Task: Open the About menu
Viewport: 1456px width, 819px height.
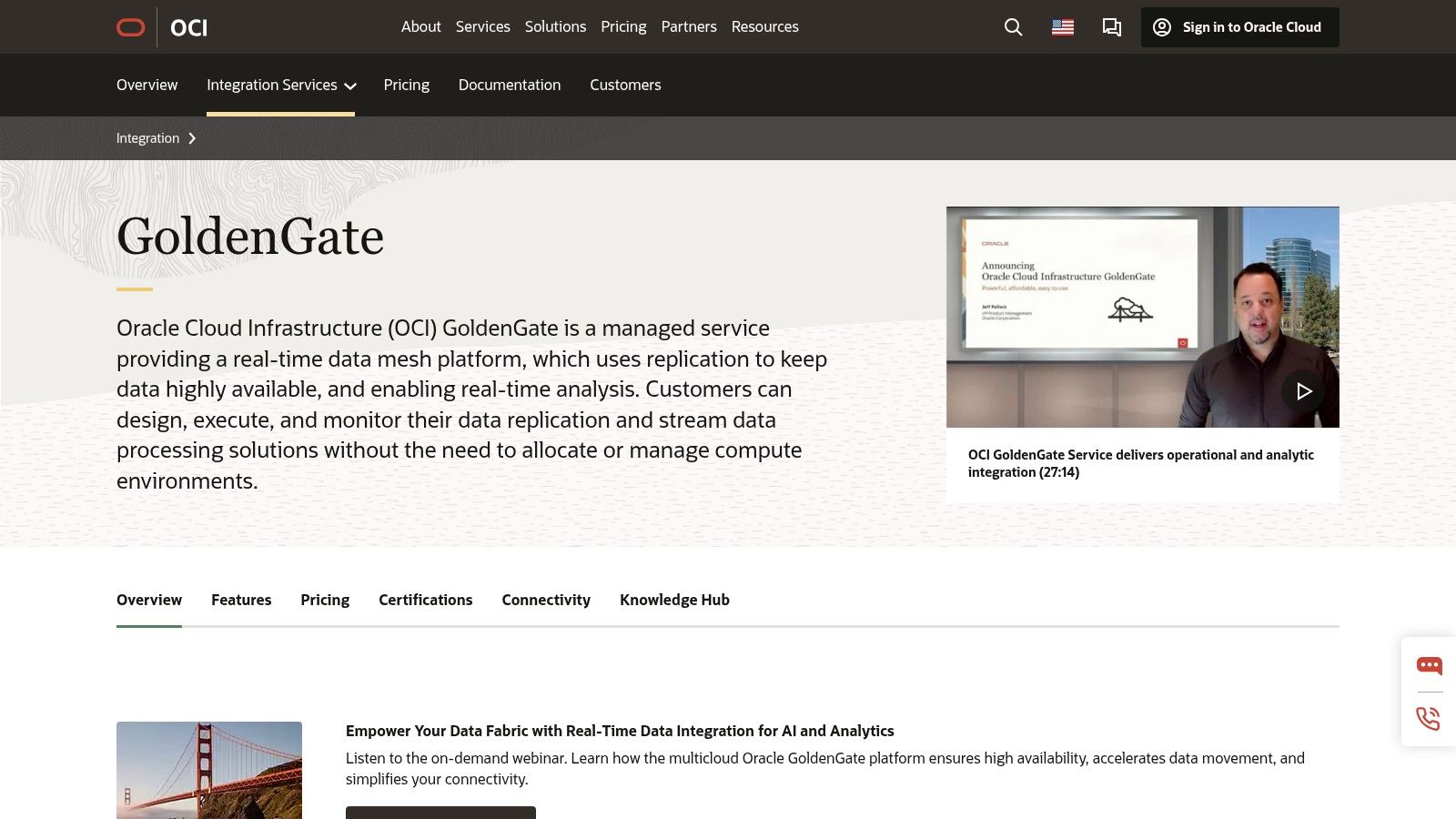Action: click(x=420, y=27)
